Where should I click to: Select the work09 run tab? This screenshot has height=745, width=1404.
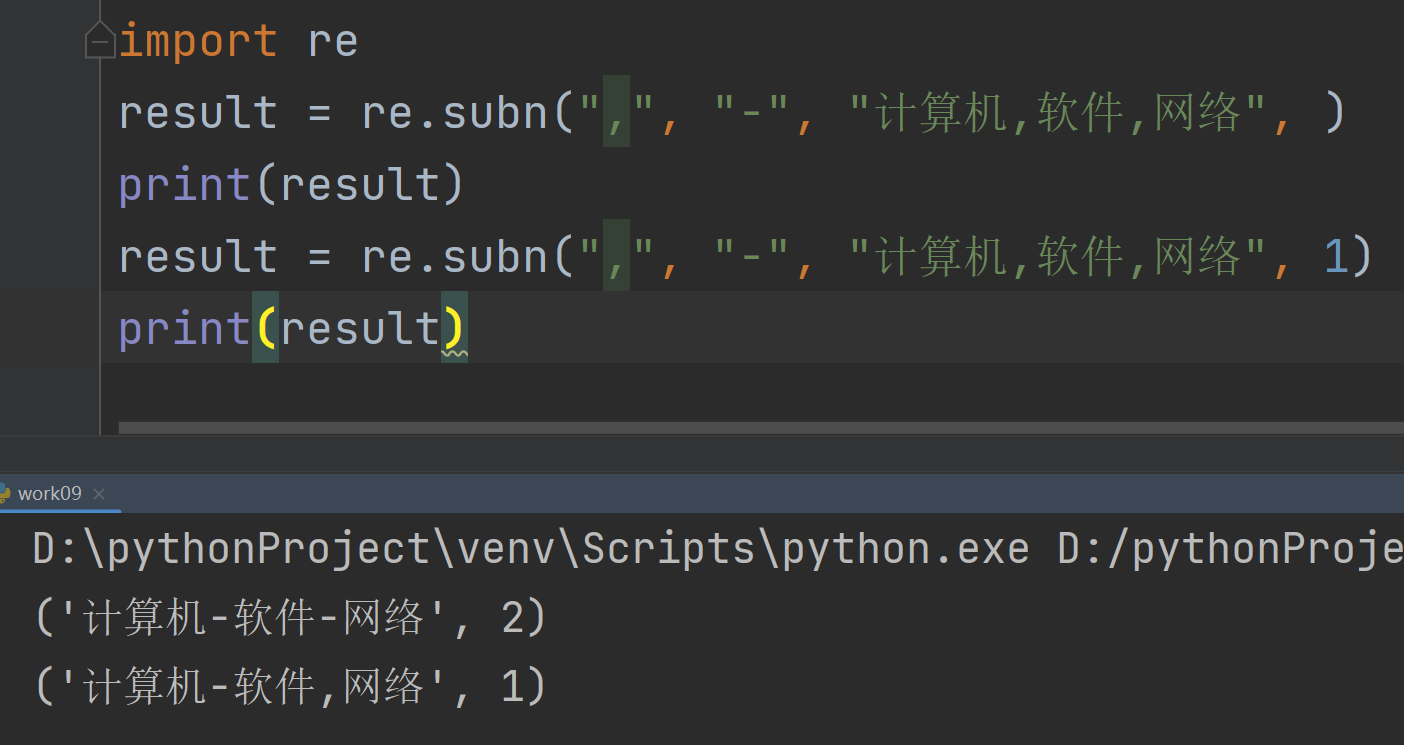[x=50, y=493]
